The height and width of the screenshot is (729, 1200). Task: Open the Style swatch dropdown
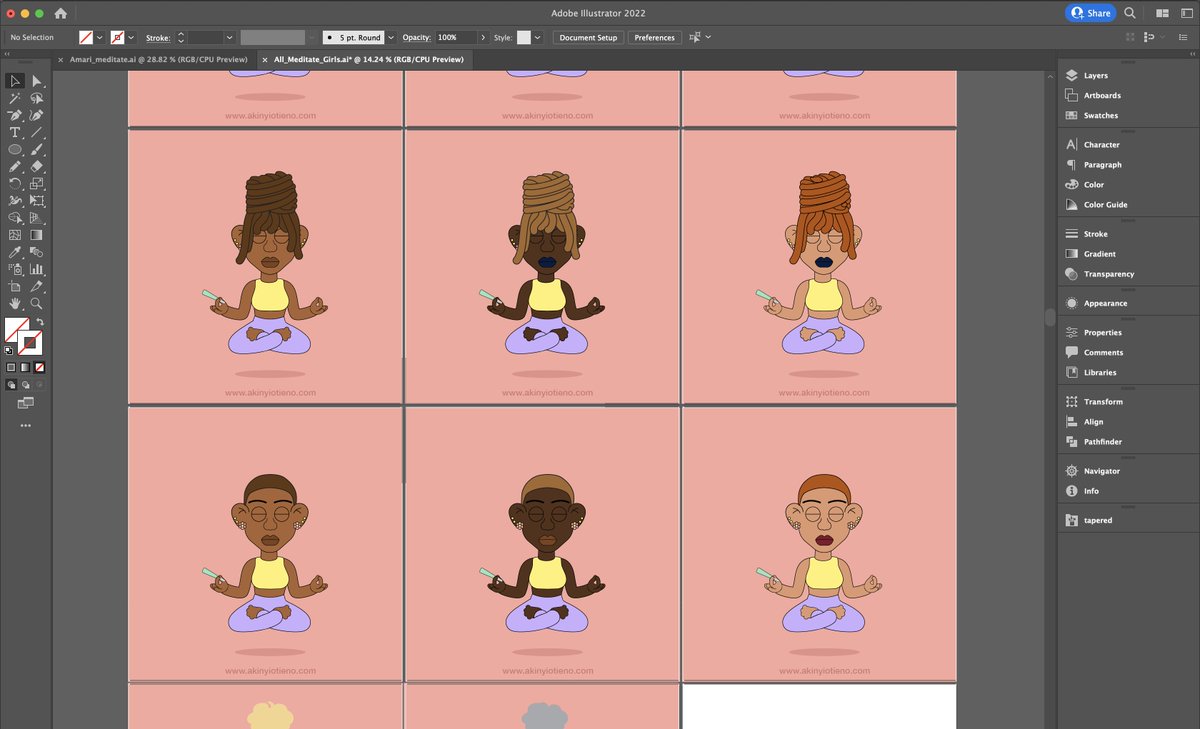[x=538, y=37]
